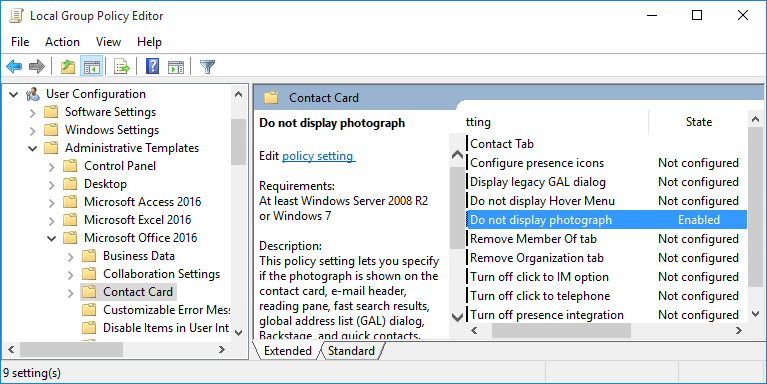Expand the Contact Card tree node
The width and height of the screenshot is (767, 384).
(x=71, y=293)
